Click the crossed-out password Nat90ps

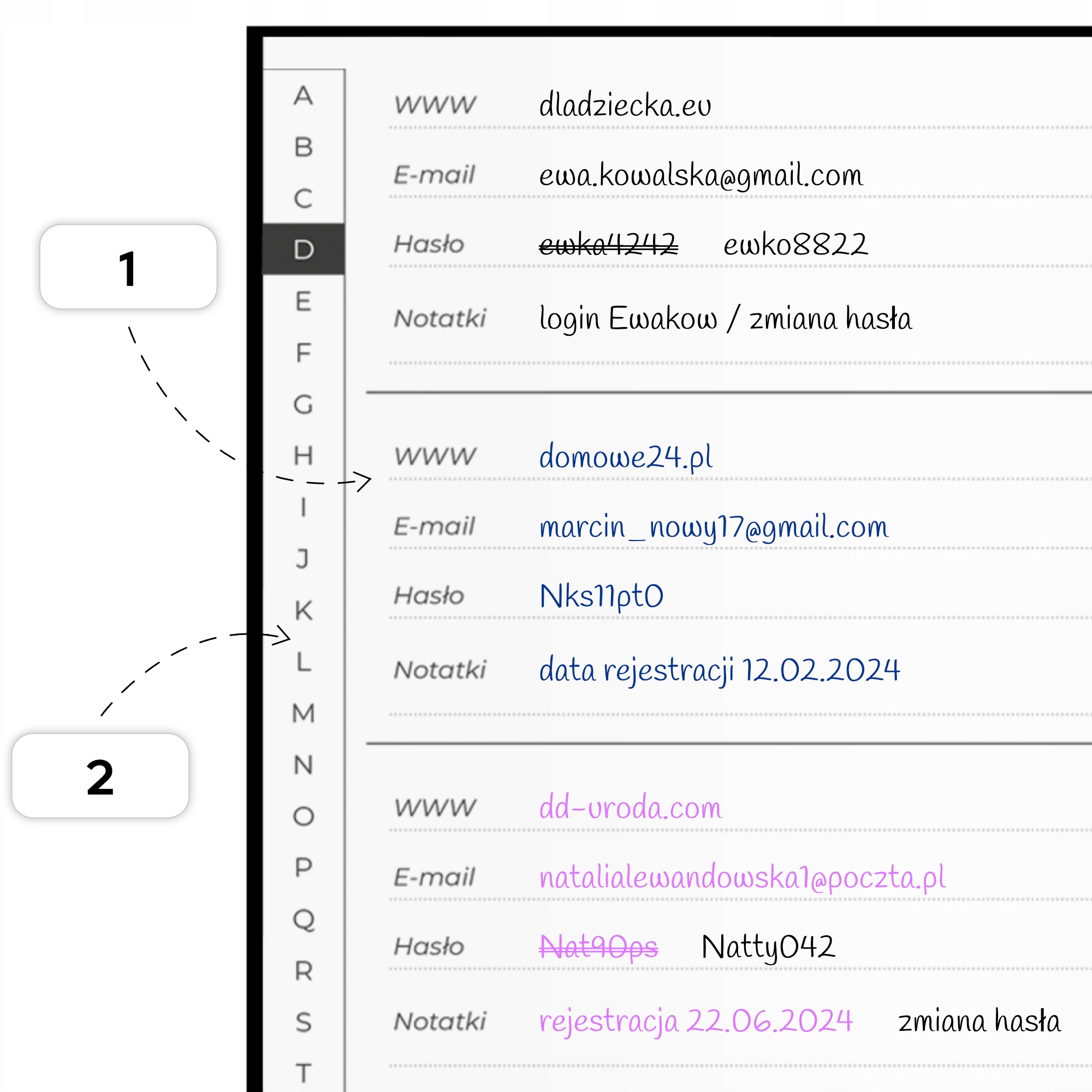click(598, 947)
